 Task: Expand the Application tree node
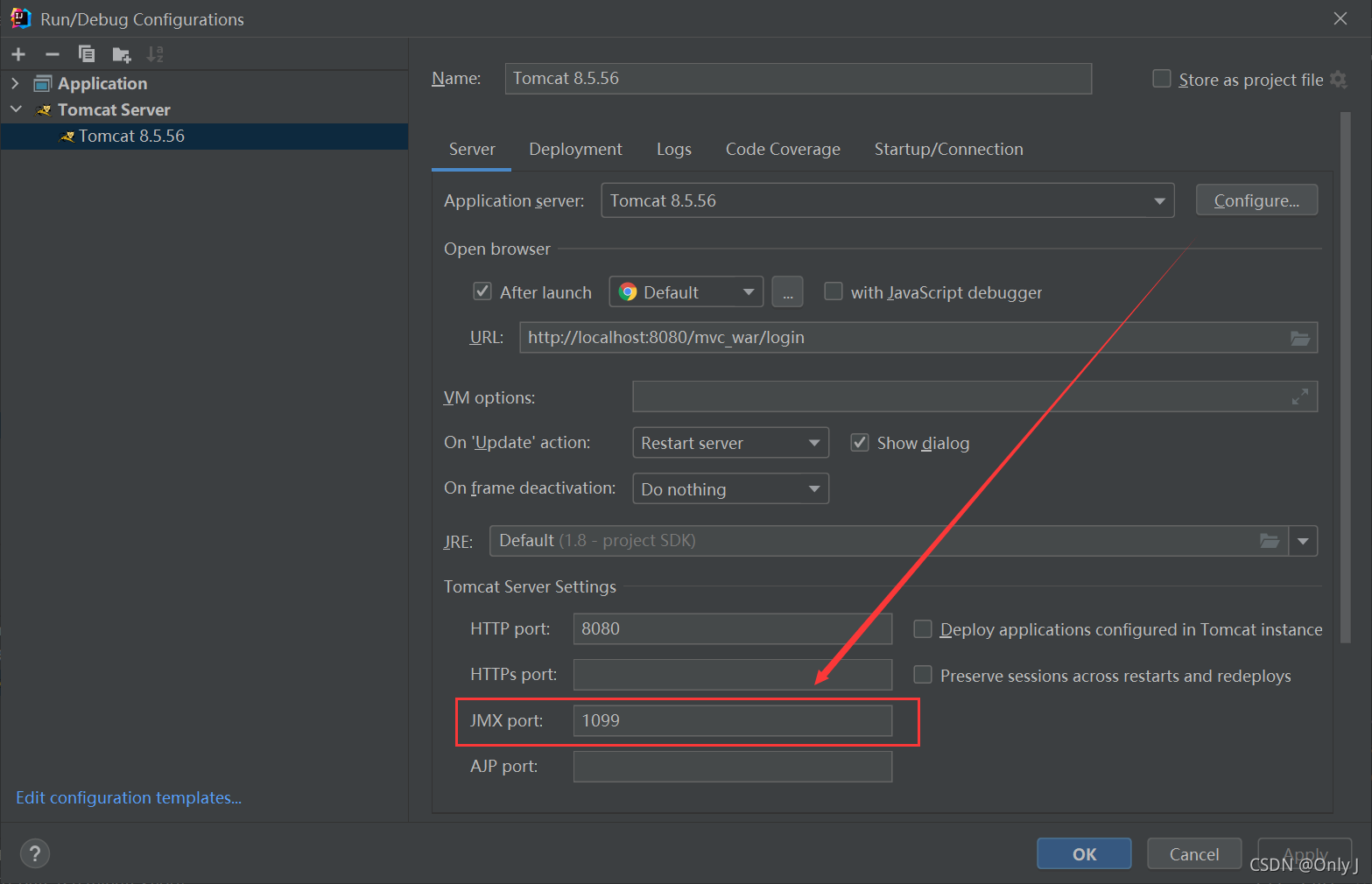[x=15, y=83]
